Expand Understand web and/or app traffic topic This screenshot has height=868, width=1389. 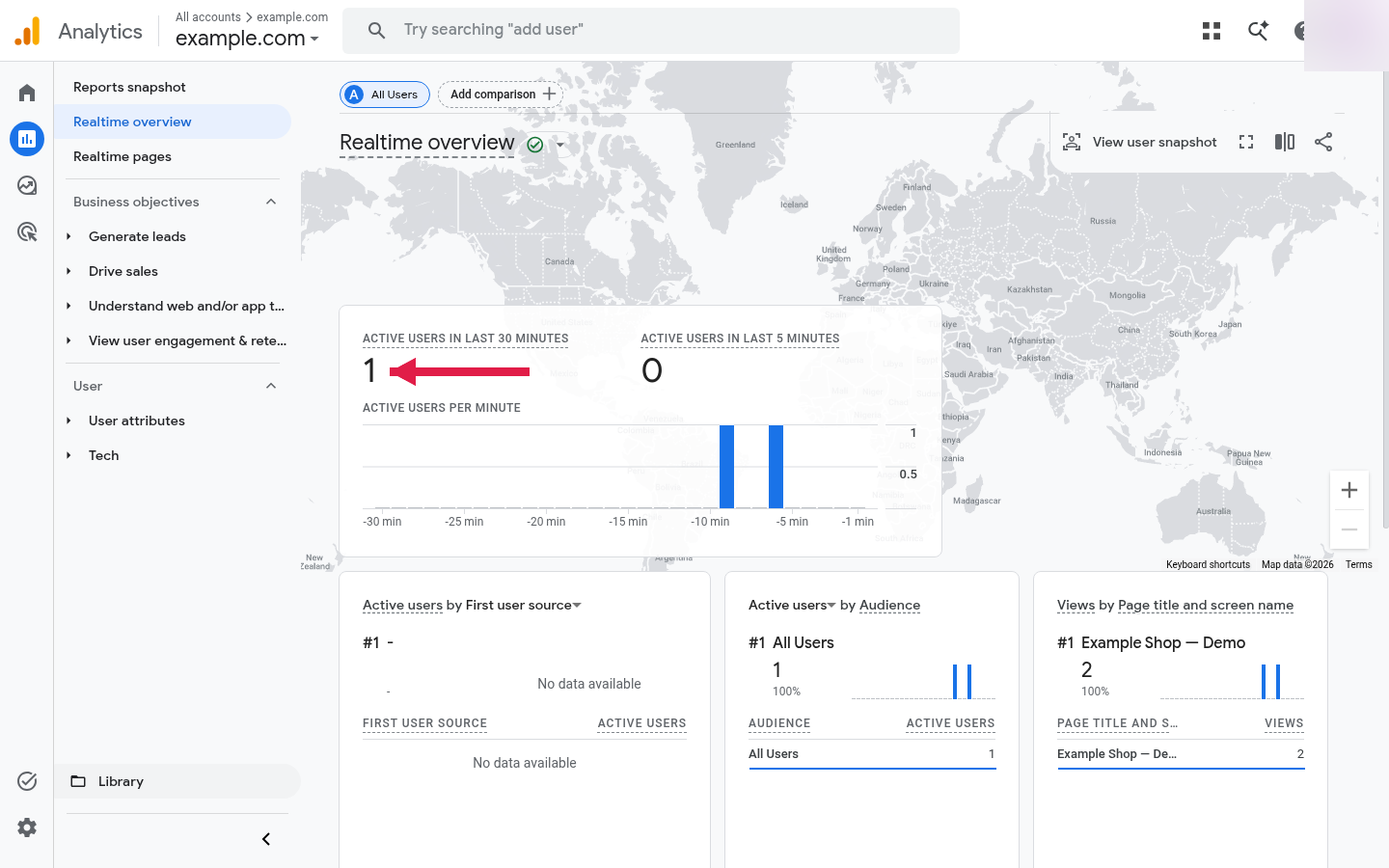coord(68,306)
